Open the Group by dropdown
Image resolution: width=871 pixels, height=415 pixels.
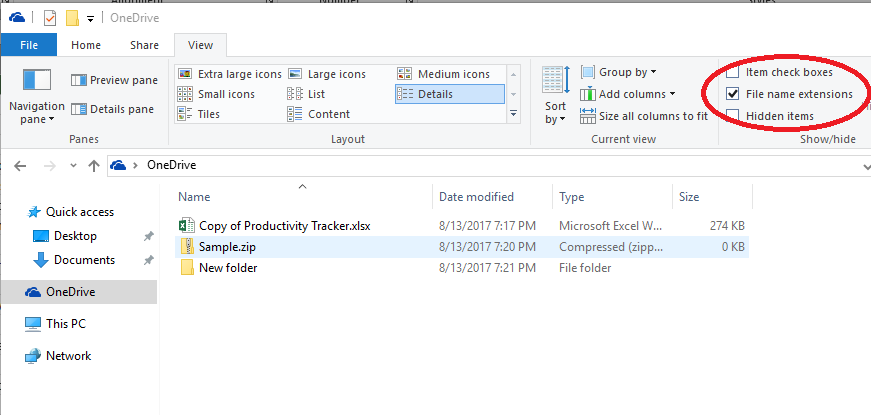[x=619, y=72]
